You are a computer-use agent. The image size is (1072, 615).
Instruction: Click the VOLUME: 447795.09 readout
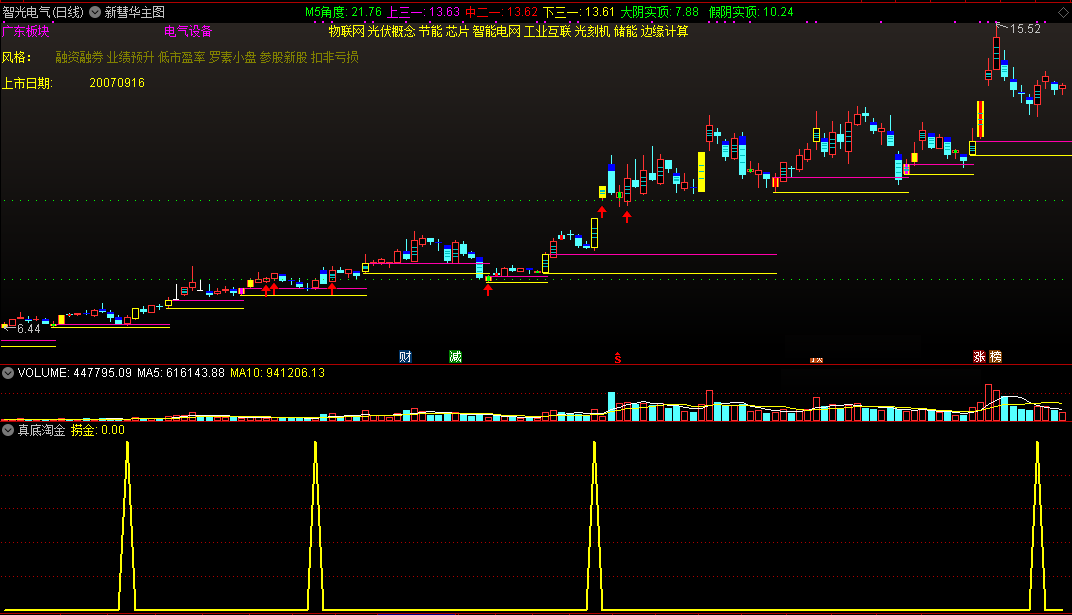point(75,373)
